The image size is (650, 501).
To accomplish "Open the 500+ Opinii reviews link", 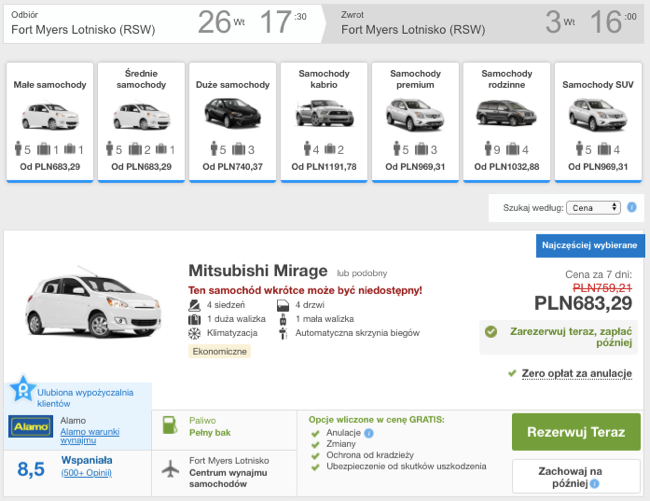I will (86, 473).
